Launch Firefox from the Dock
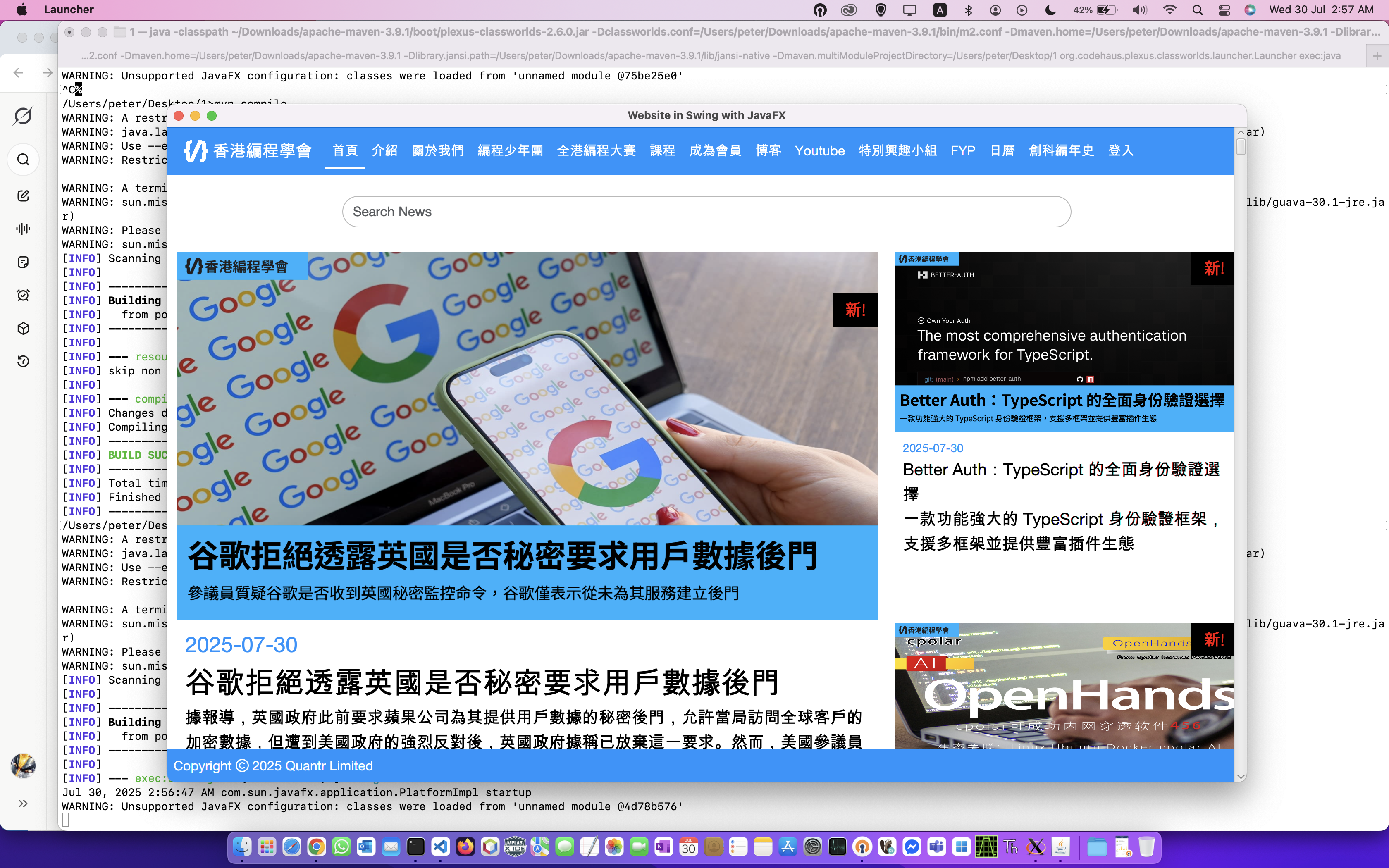This screenshot has height=868, width=1389. (x=465, y=847)
